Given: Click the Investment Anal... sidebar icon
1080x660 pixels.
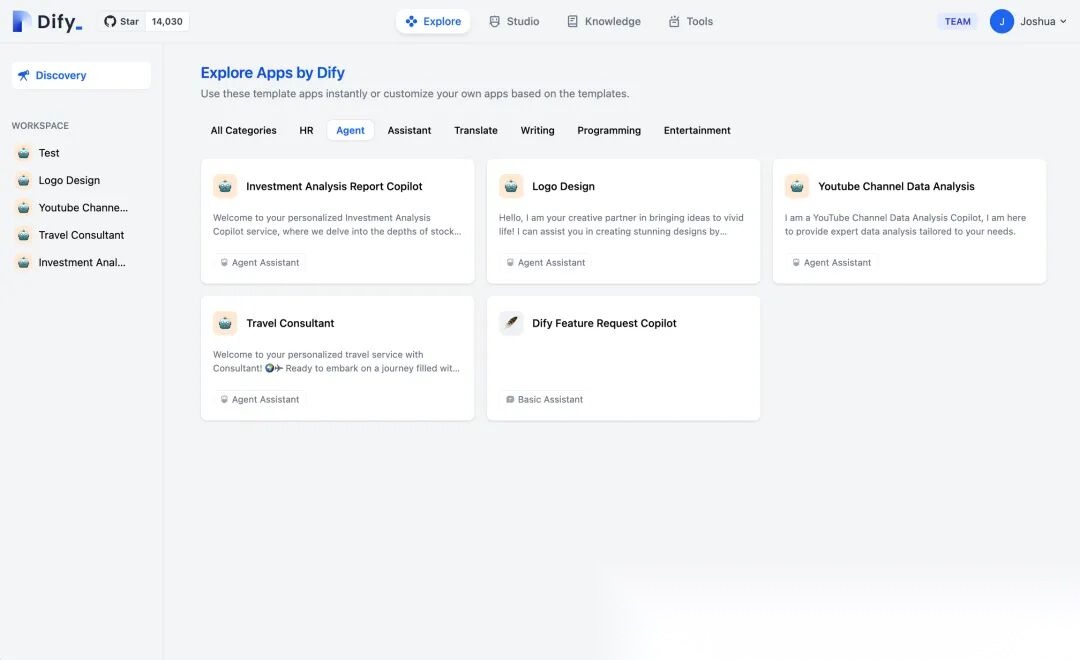Looking at the screenshot, I should coord(23,262).
